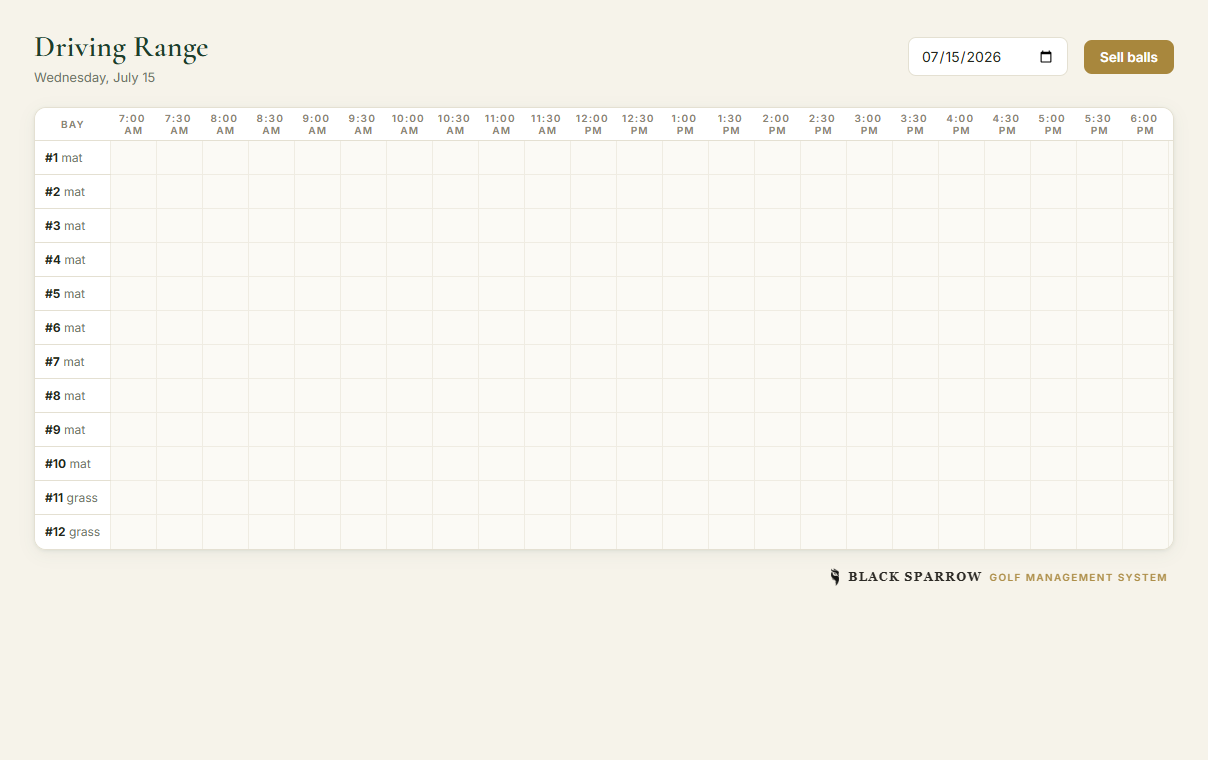Book bay #10 mat at 10:30 AM slot
Viewport: 1208px width, 760px height.
point(456,464)
